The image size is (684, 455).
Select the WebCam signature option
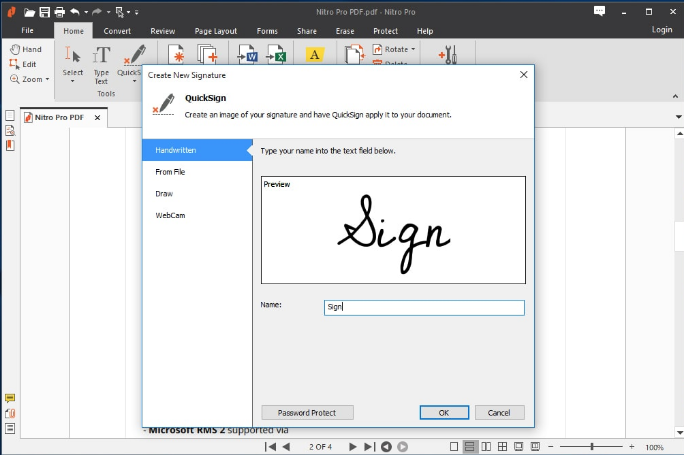pos(197,216)
